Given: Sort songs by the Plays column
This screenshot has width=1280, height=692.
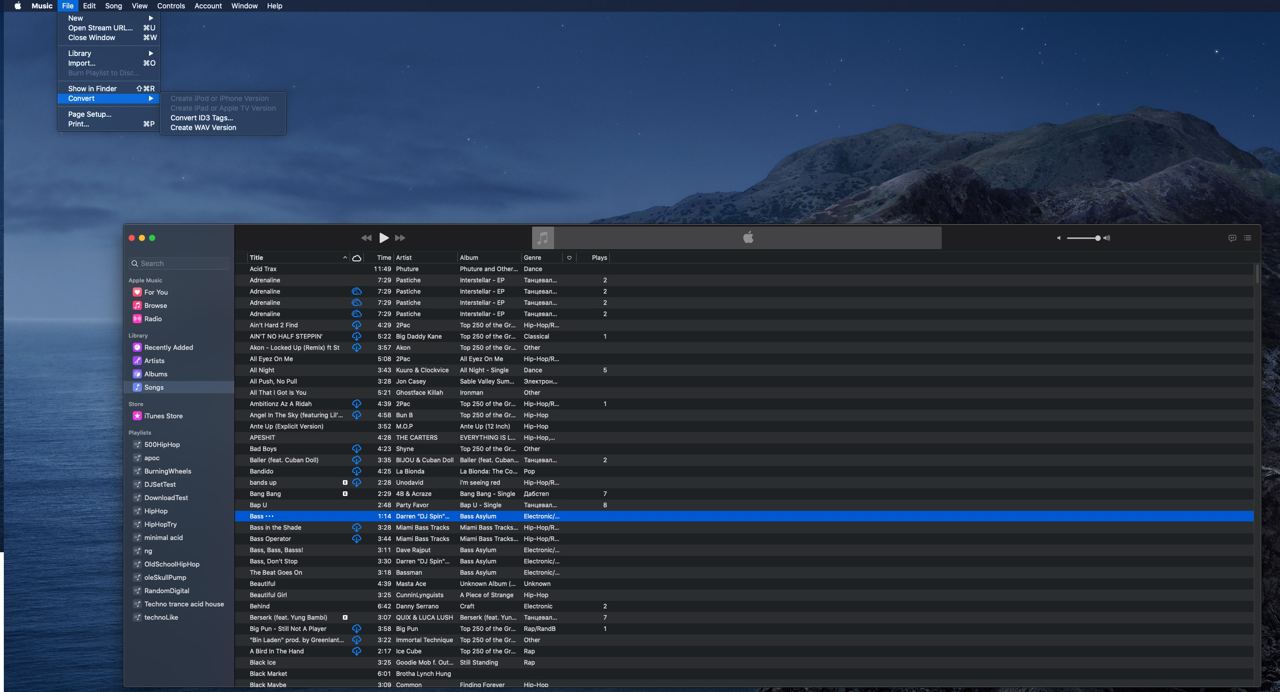Looking at the screenshot, I should click(x=599, y=257).
